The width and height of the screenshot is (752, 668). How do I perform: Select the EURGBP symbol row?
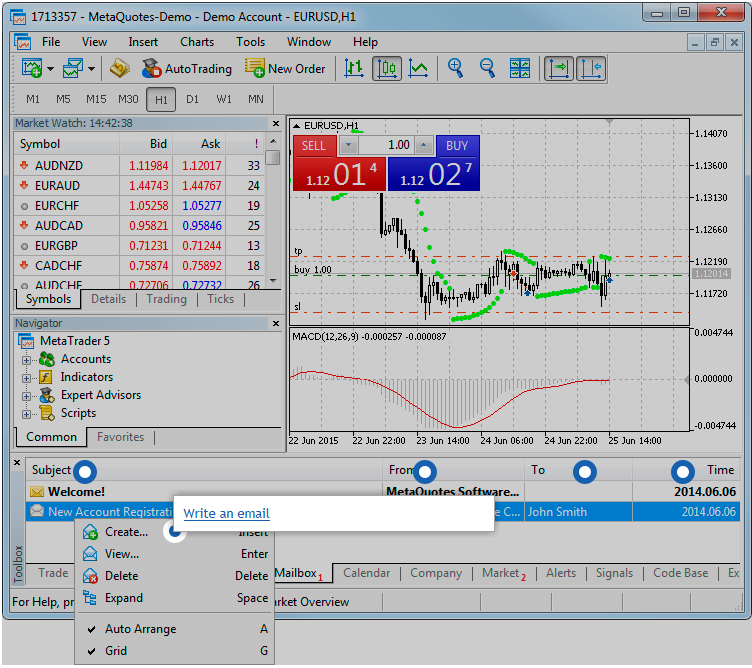pos(140,246)
